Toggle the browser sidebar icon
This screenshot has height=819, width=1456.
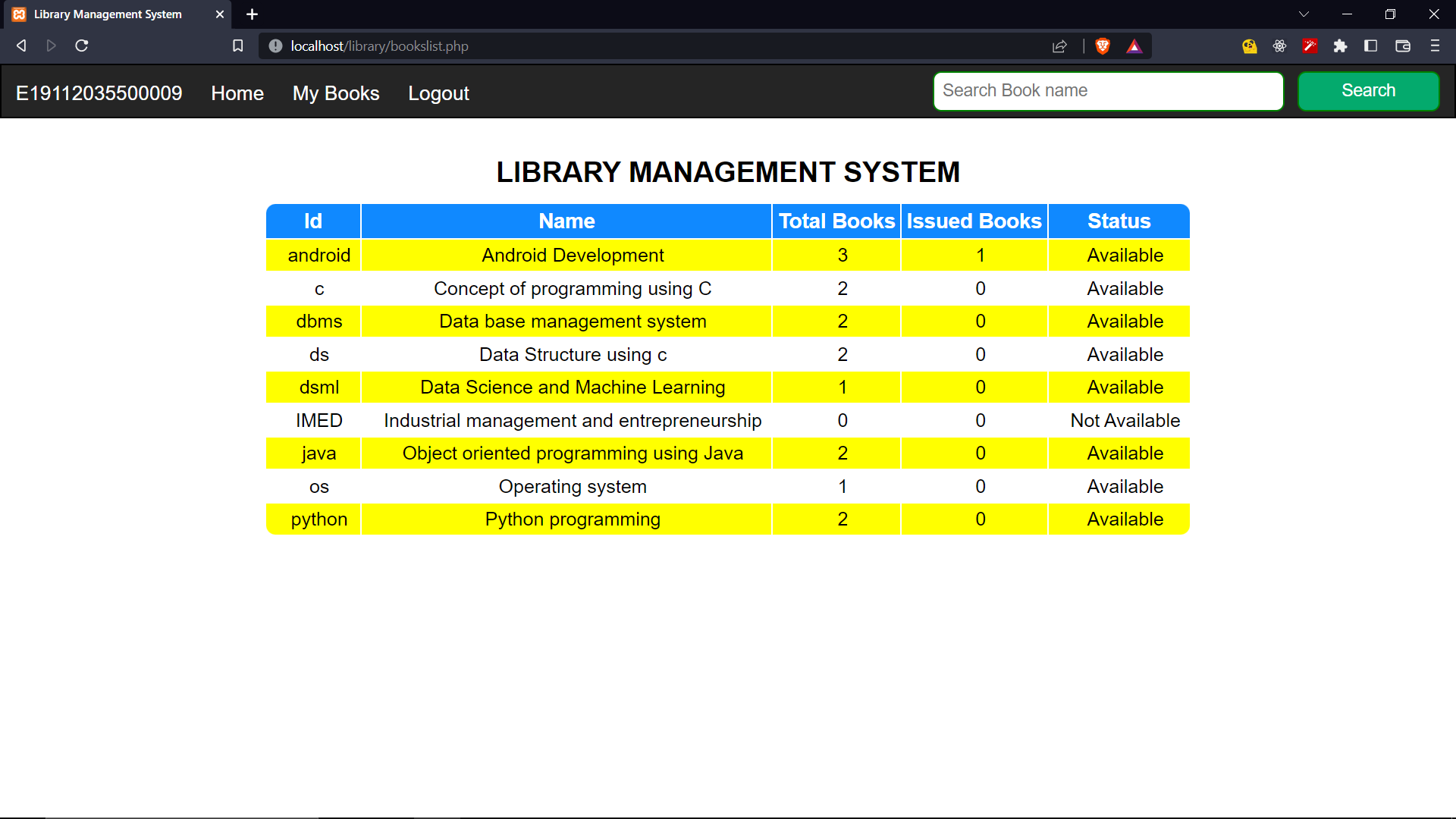coord(1371,45)
